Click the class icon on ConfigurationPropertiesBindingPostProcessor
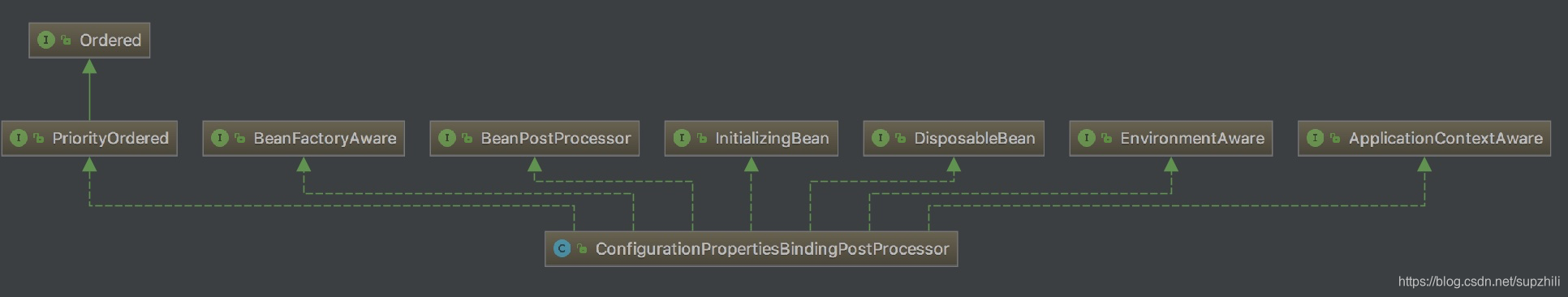Screen dimensions: 1568x297 coord(562,249)
